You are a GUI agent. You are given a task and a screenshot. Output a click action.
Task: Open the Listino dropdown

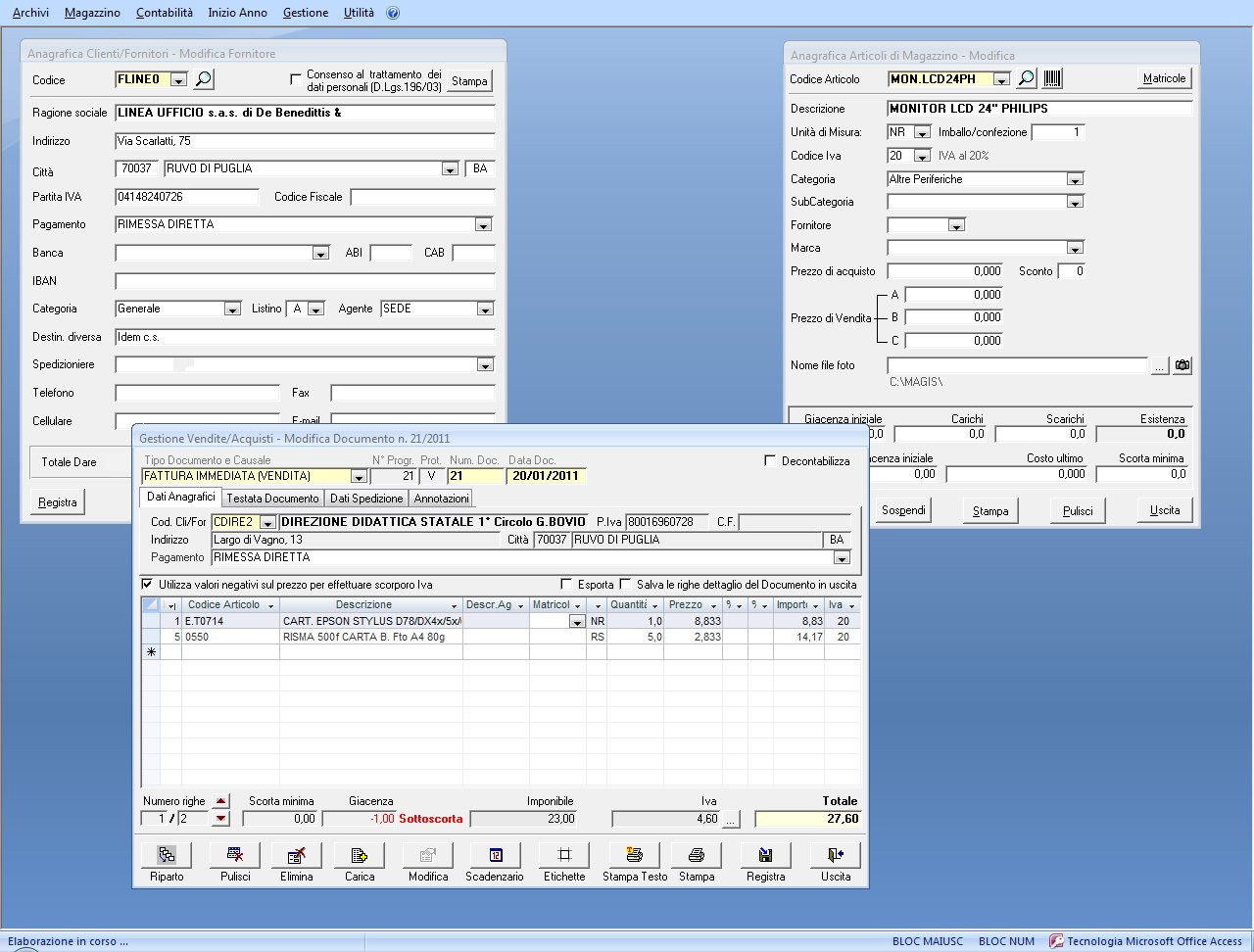tap(315, 309)
